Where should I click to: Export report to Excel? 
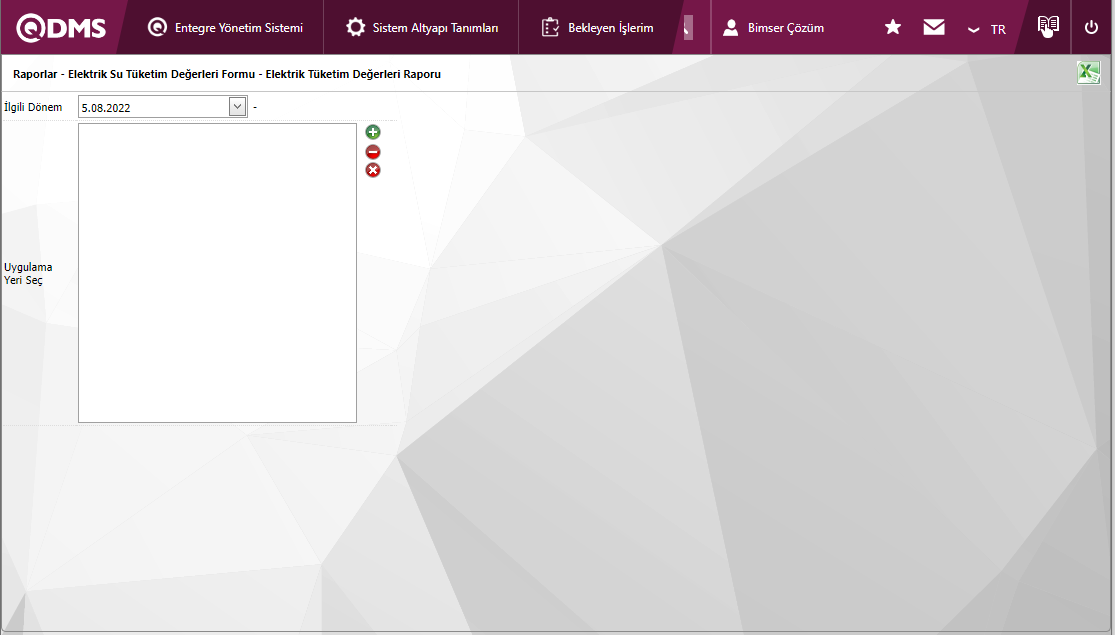(1089, 73)
